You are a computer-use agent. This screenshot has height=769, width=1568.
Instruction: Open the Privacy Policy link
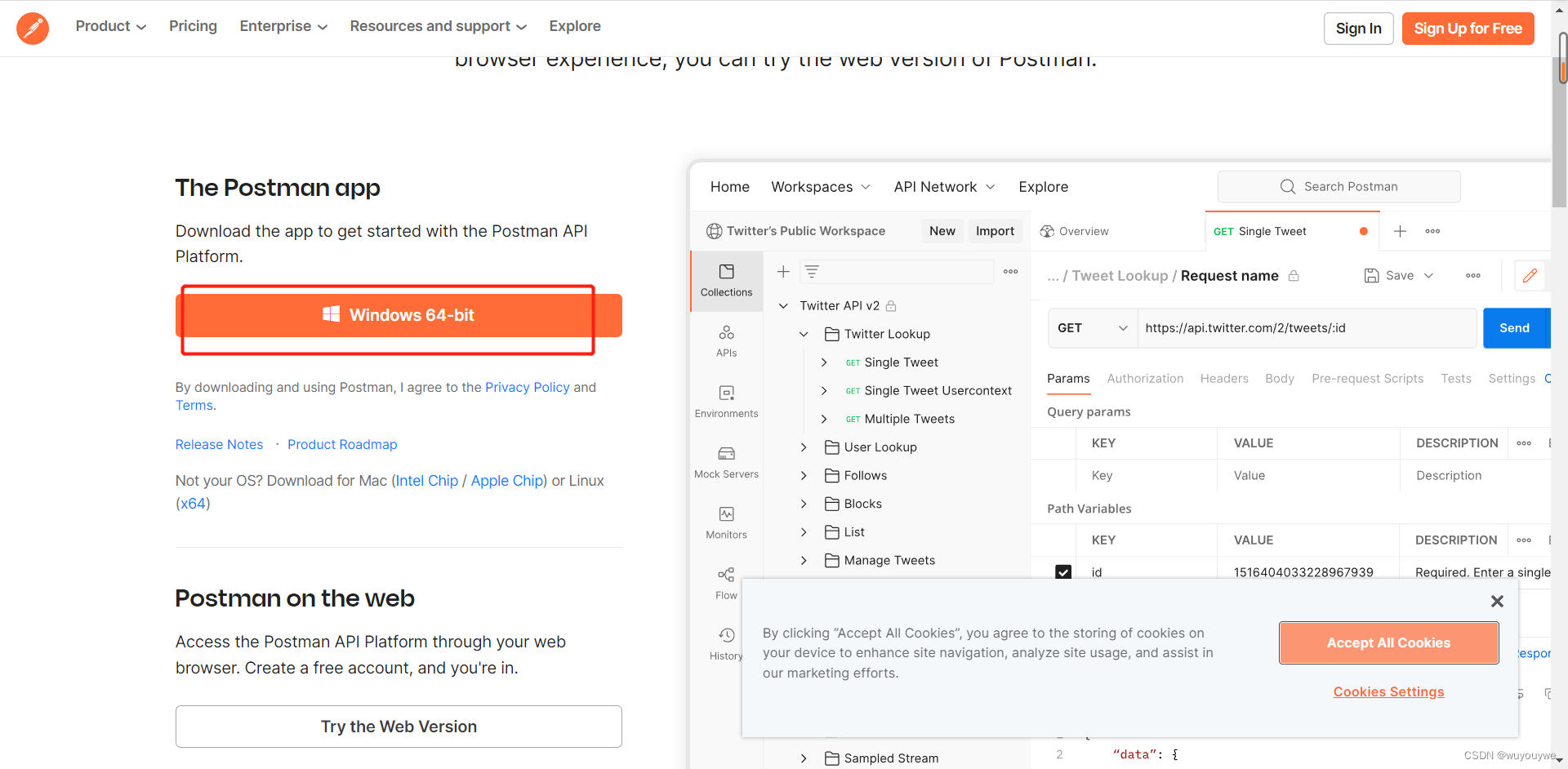click(528, 387)
